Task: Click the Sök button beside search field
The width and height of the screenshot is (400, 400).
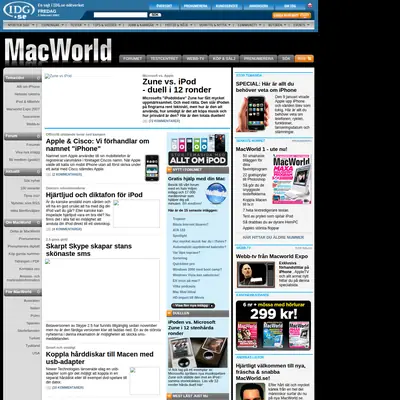Action: coord(155,15)
